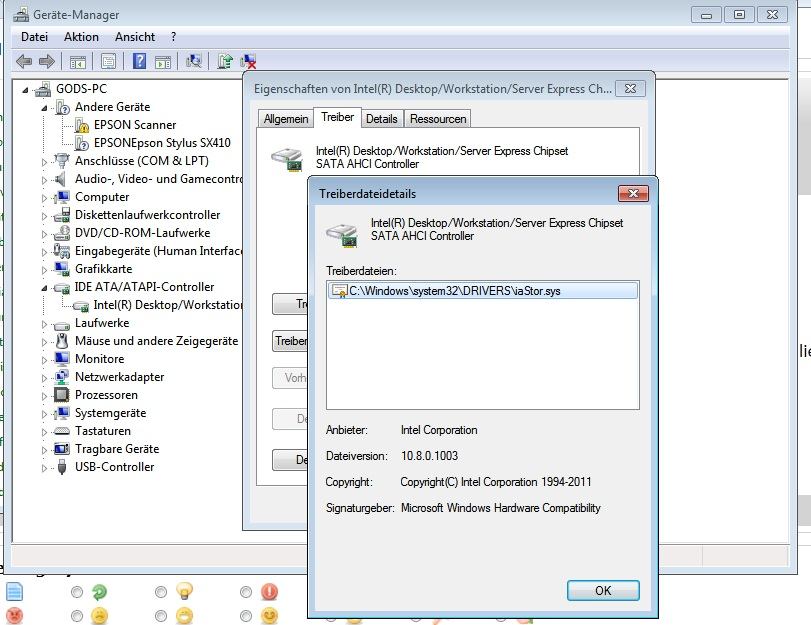
Task: Click the Systemgeräte icon
Action: pos(62,413)
